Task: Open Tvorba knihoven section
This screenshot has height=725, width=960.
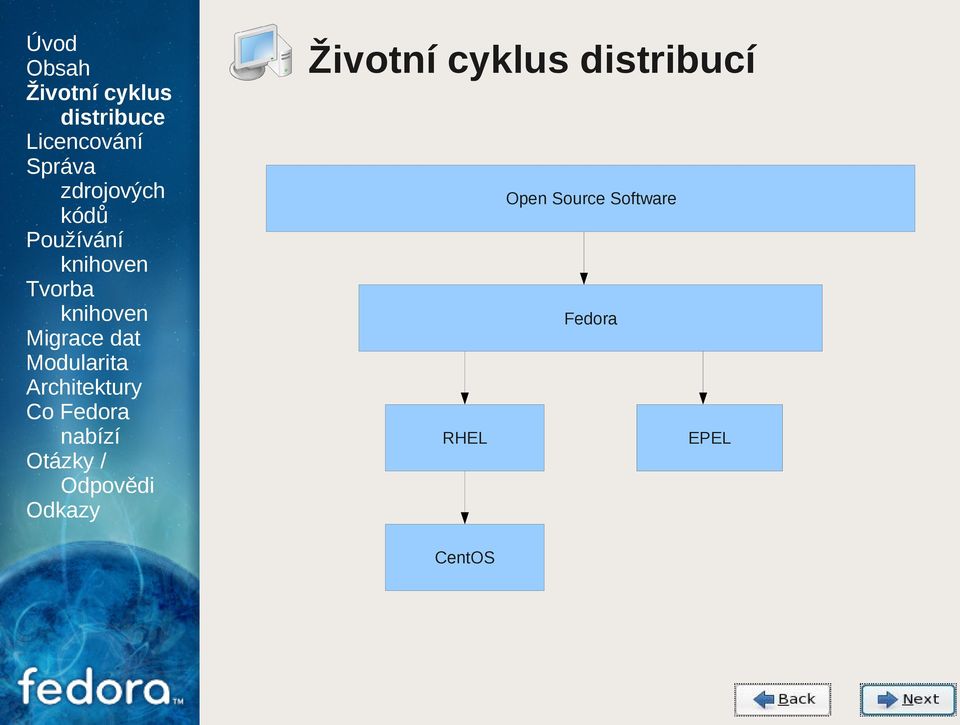Action: 87,301
